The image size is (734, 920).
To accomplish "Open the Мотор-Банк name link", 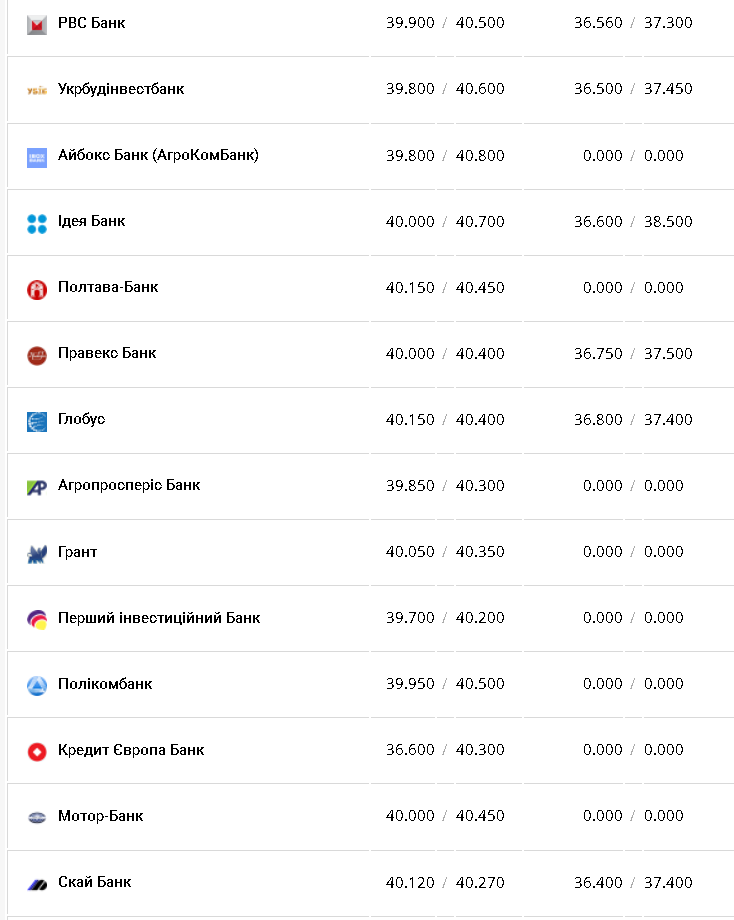I will coord(100,816).
